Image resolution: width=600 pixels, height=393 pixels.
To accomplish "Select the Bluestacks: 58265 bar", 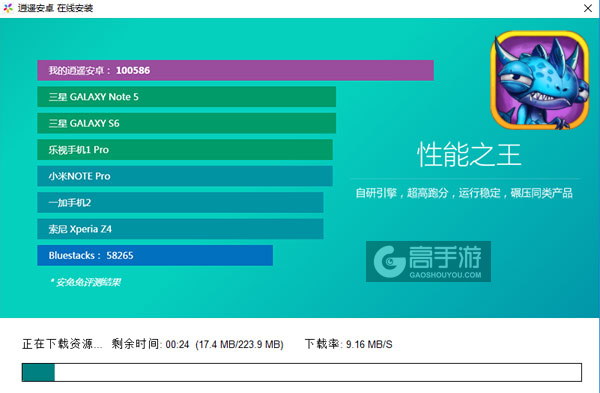I will pyautogui.click(x=155, y=255).
